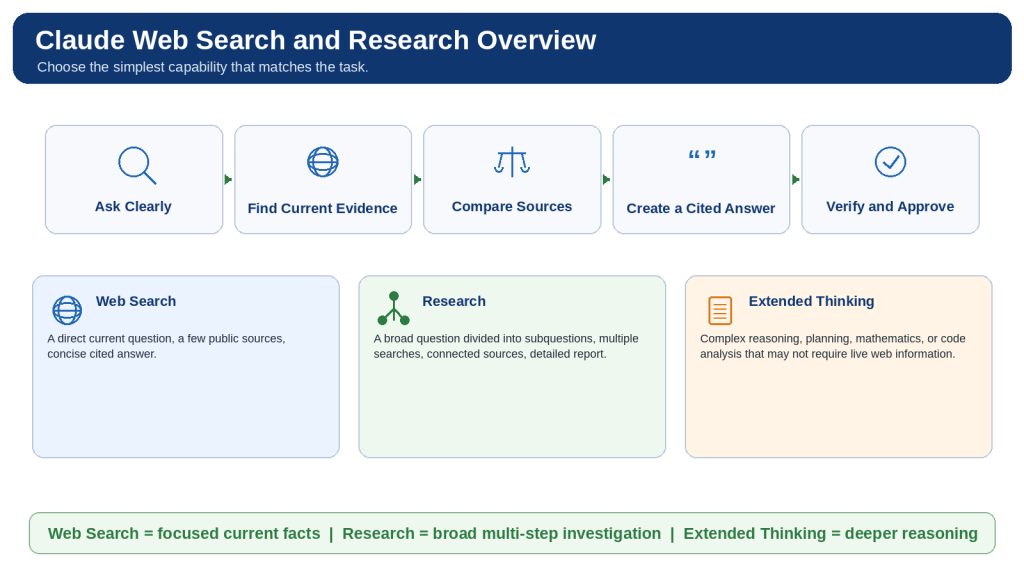Select the Create a Cited Answer step label
The image size is (1024, 576).
(x=701, y=208)
